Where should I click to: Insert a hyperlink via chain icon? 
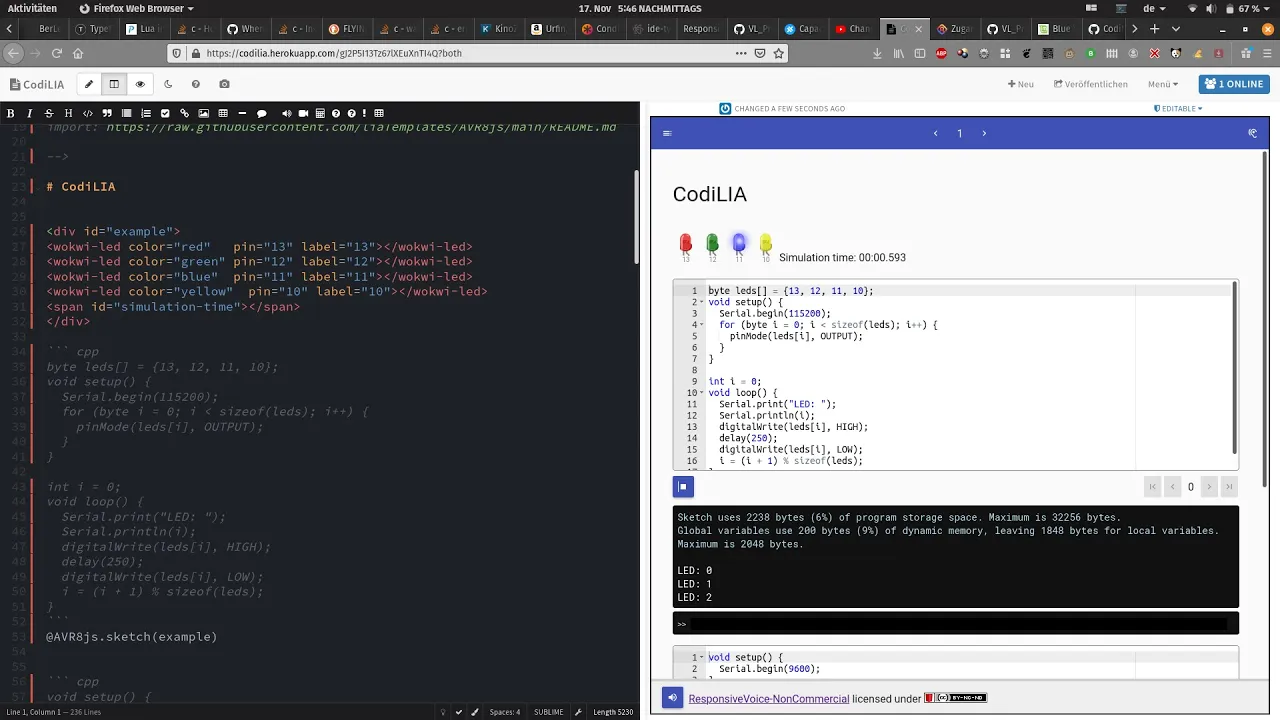(x=185, y=113)
